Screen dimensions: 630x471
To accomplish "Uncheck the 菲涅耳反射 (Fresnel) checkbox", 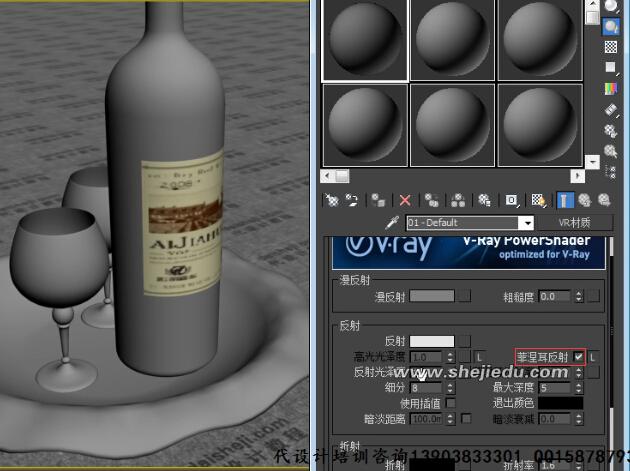I will tap(579, 356).
